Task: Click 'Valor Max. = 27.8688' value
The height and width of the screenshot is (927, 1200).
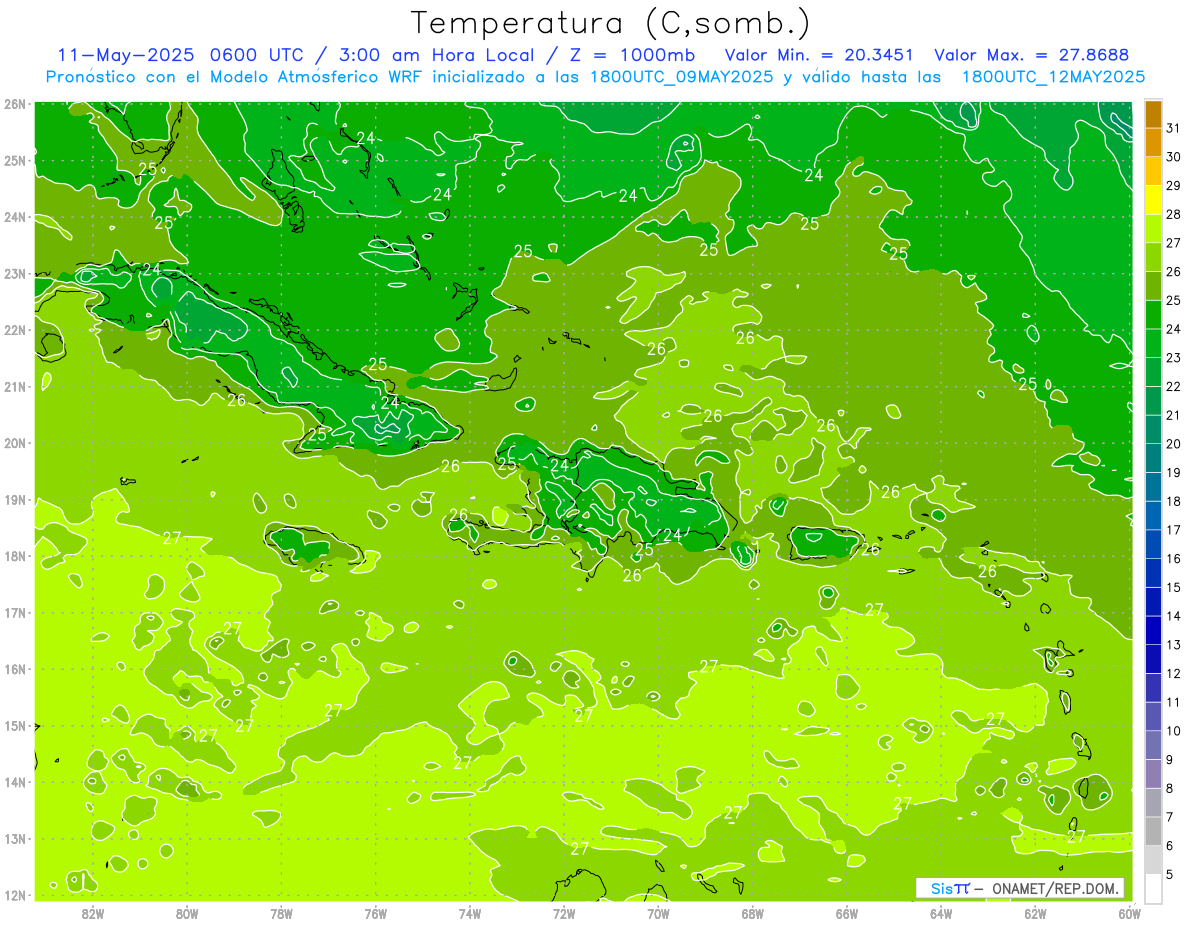Action: [x=1031, y=54]
